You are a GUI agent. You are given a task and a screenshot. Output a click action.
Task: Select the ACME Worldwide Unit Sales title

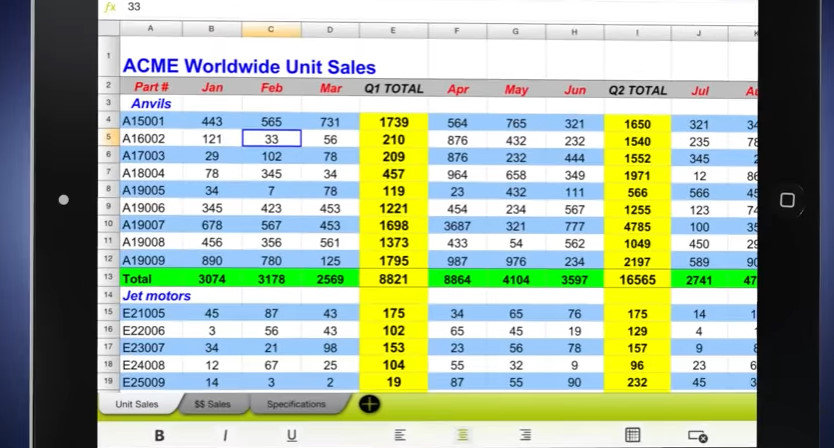click(249, 67)
